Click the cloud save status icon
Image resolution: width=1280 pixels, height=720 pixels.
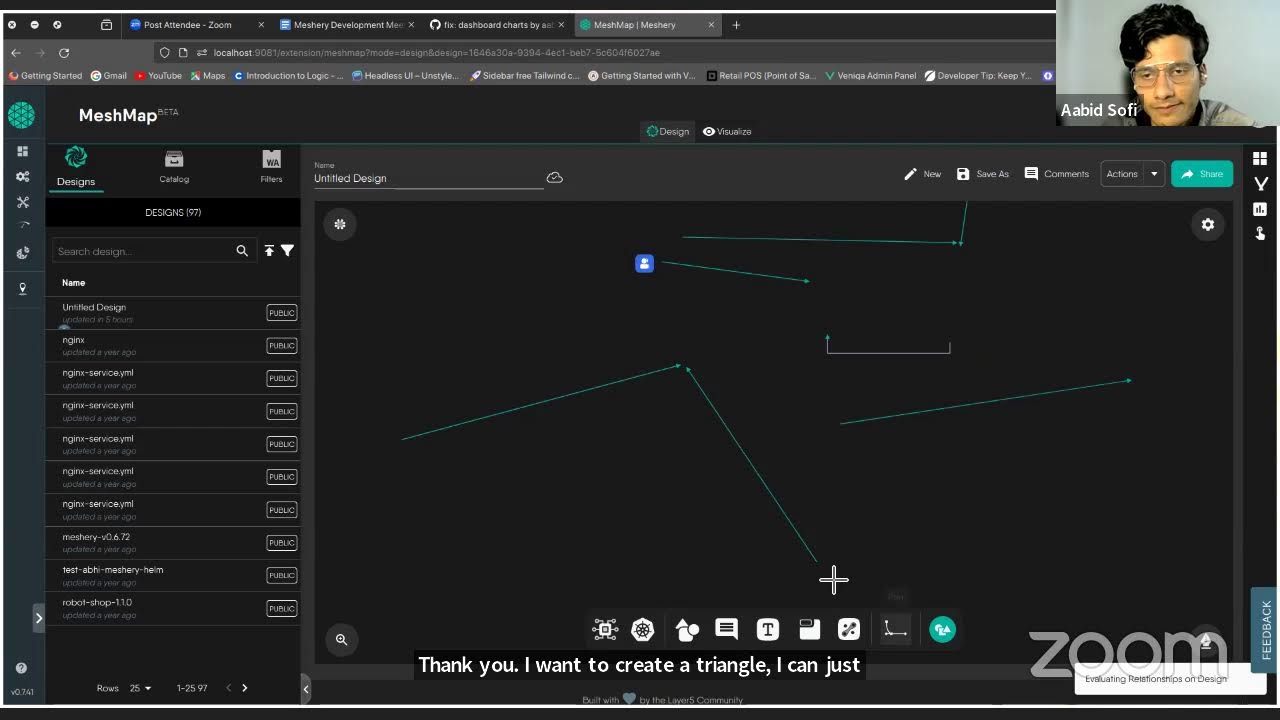(554, 178)
